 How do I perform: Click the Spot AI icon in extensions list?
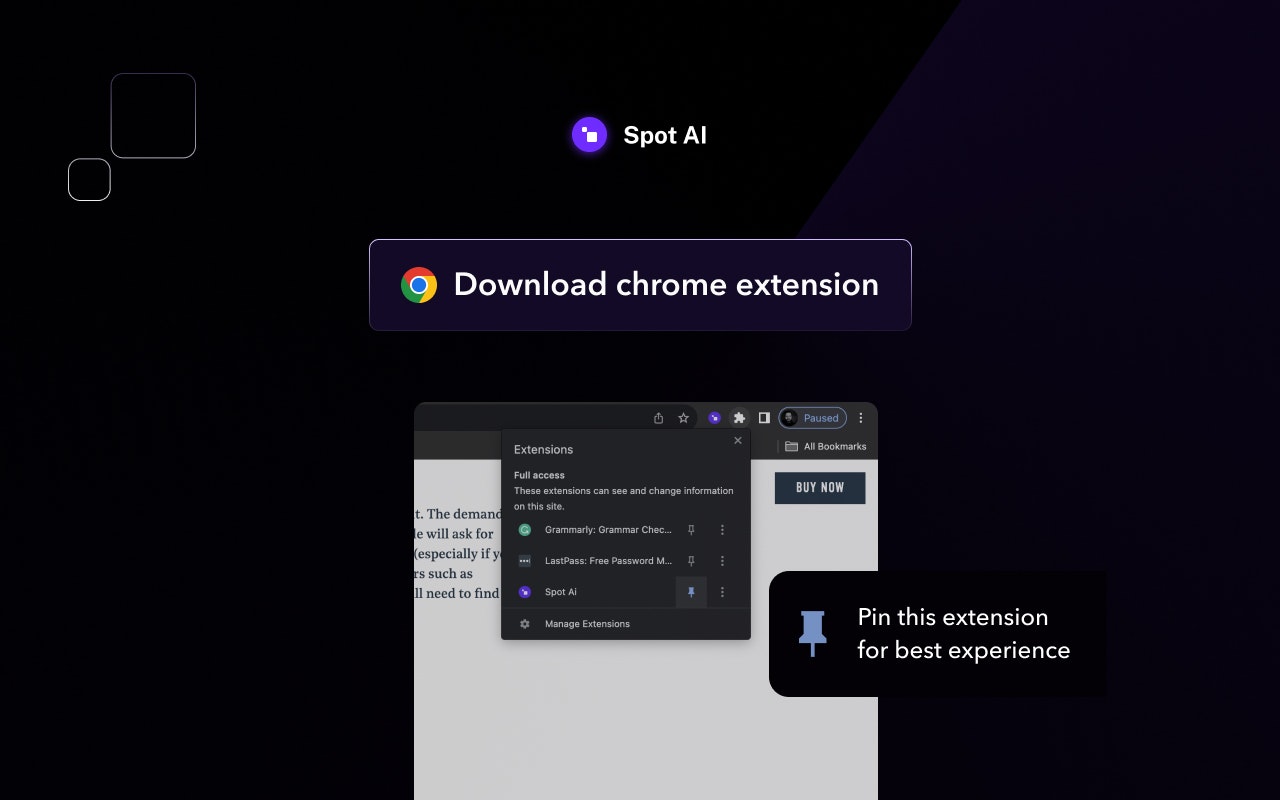tap(525, 592)
